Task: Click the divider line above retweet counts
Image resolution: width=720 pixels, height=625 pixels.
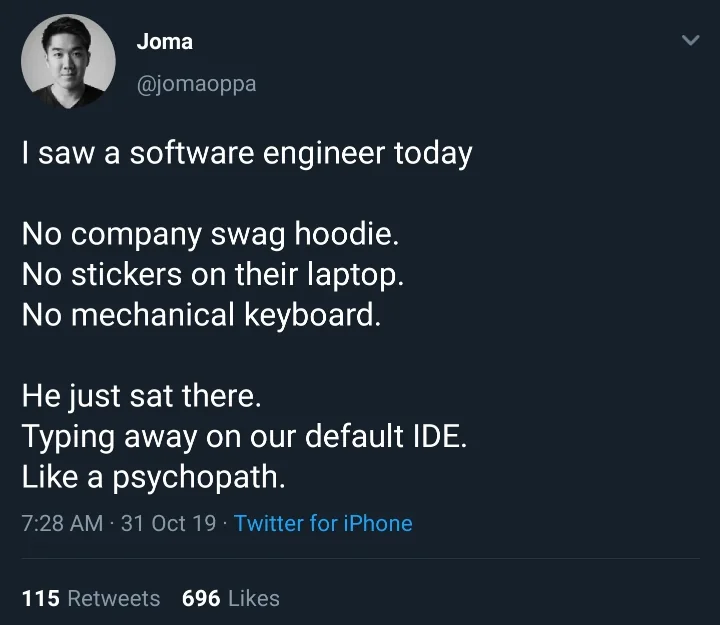Action: (x=360, y=558)
